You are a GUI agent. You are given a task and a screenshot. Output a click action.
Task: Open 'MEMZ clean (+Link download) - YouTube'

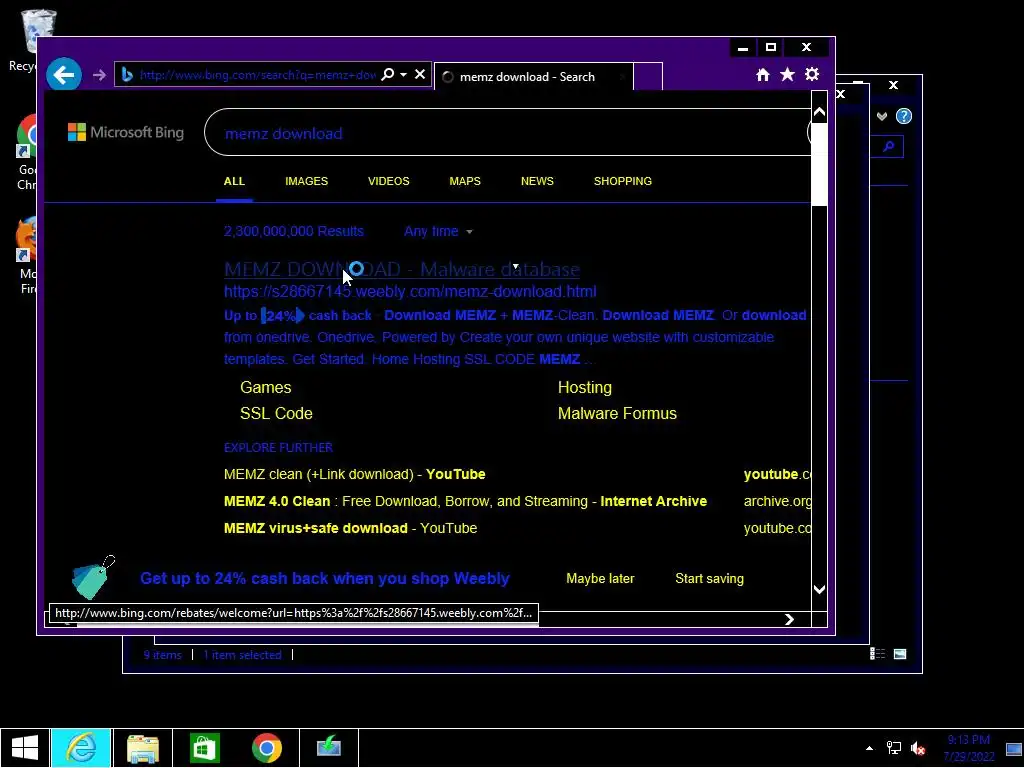tap(355, 474)
